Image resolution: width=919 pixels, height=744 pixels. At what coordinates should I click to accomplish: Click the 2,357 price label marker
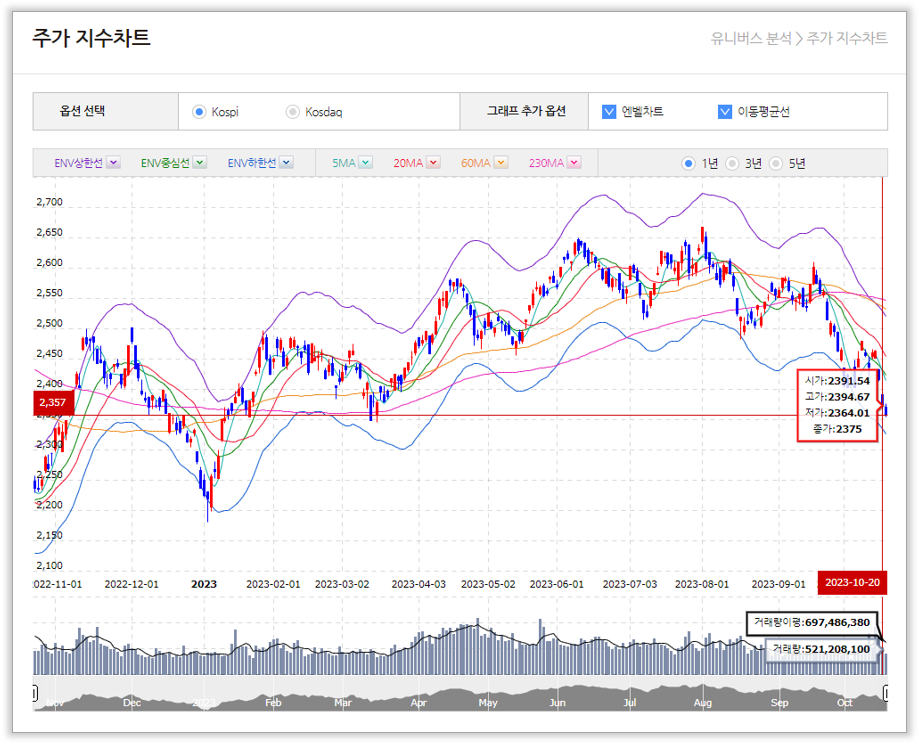click(51, 404)
